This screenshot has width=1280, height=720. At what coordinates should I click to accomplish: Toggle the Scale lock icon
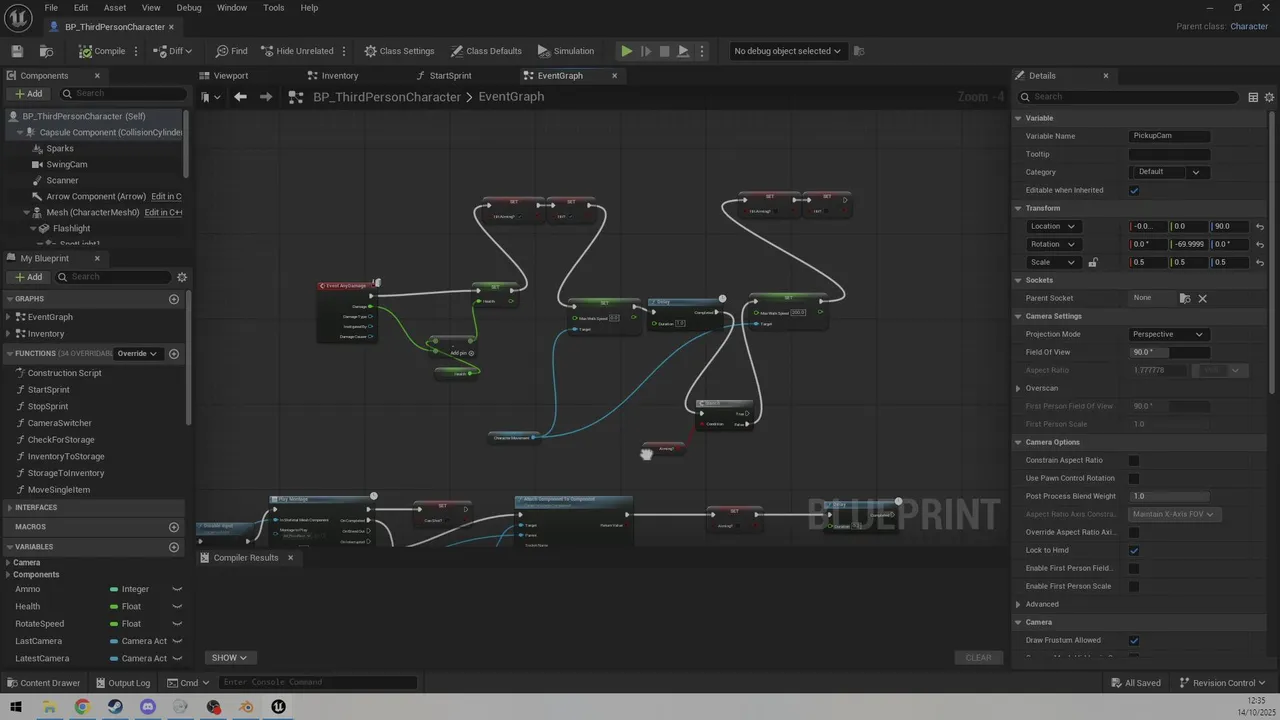coord(1093,262)
